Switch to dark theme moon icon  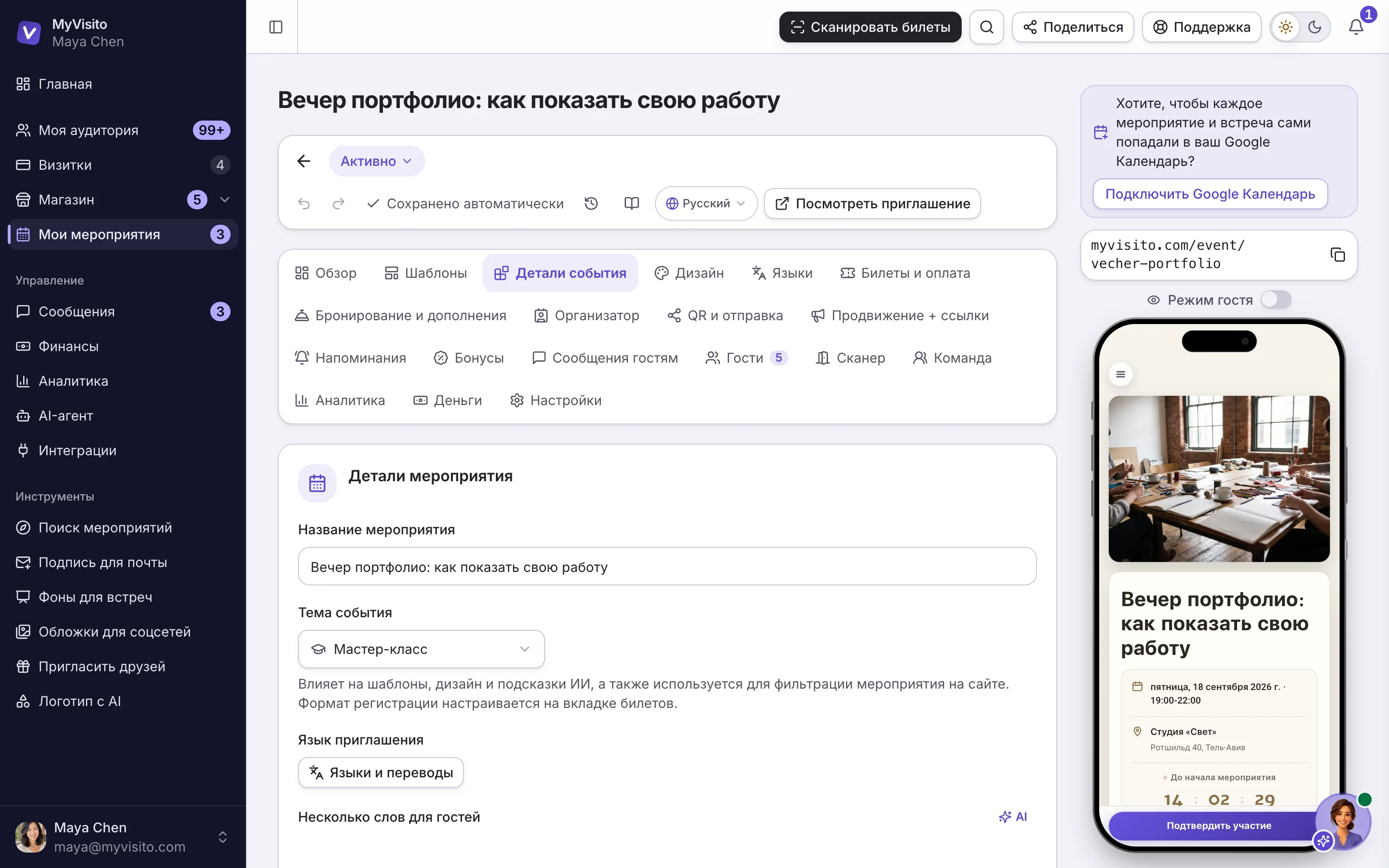click(x=1315, y=27)
